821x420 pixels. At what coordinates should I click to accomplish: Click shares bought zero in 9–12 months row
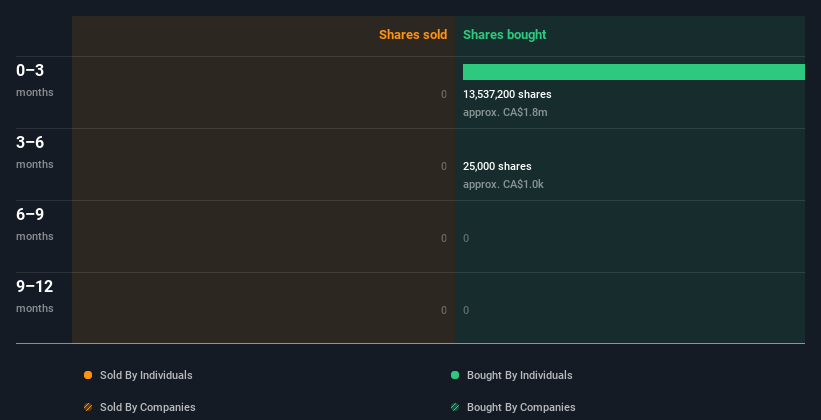tap(466, 310)
